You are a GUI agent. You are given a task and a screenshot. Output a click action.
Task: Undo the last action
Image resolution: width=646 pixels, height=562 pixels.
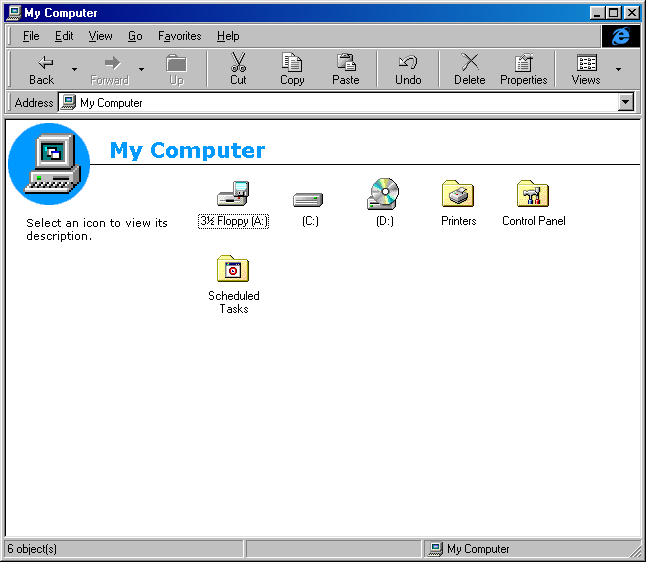408,69
